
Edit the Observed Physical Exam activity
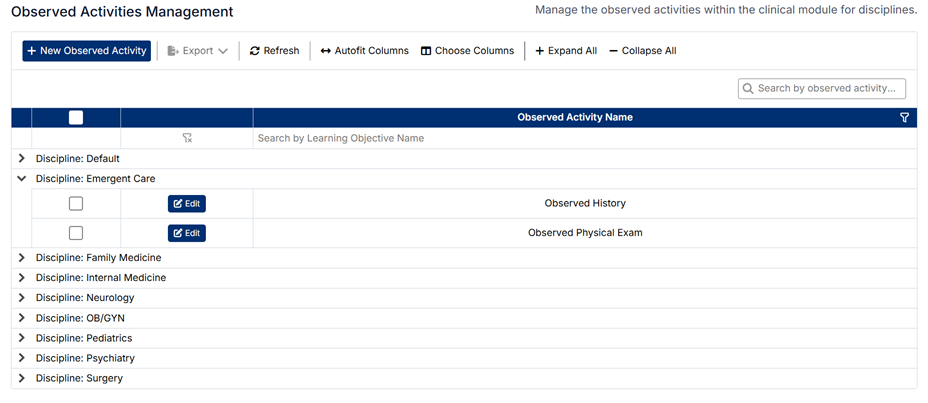187,233
